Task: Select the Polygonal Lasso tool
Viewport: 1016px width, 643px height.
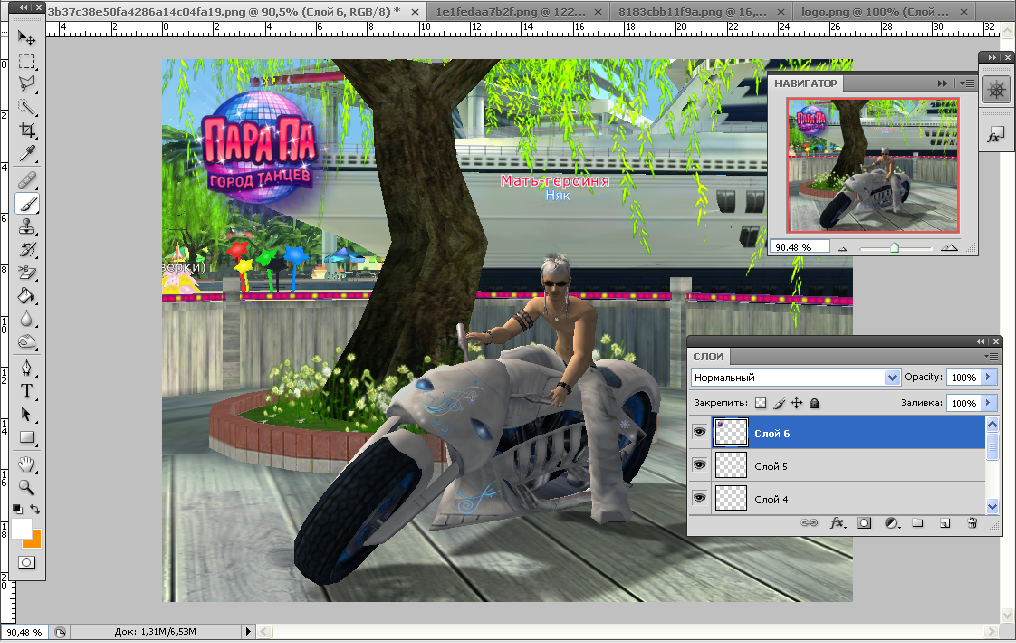Action: click(27, 84)
